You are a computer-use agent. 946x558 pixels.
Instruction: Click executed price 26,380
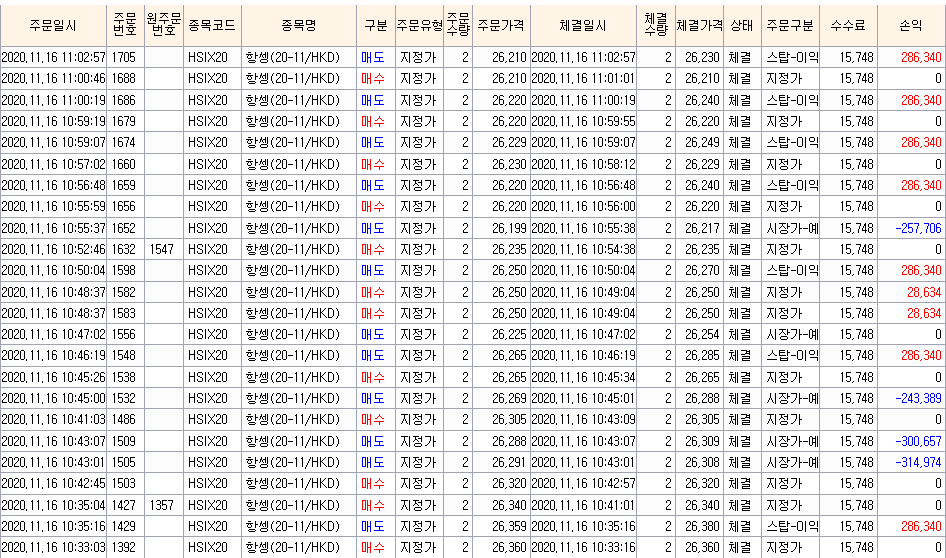702,526
